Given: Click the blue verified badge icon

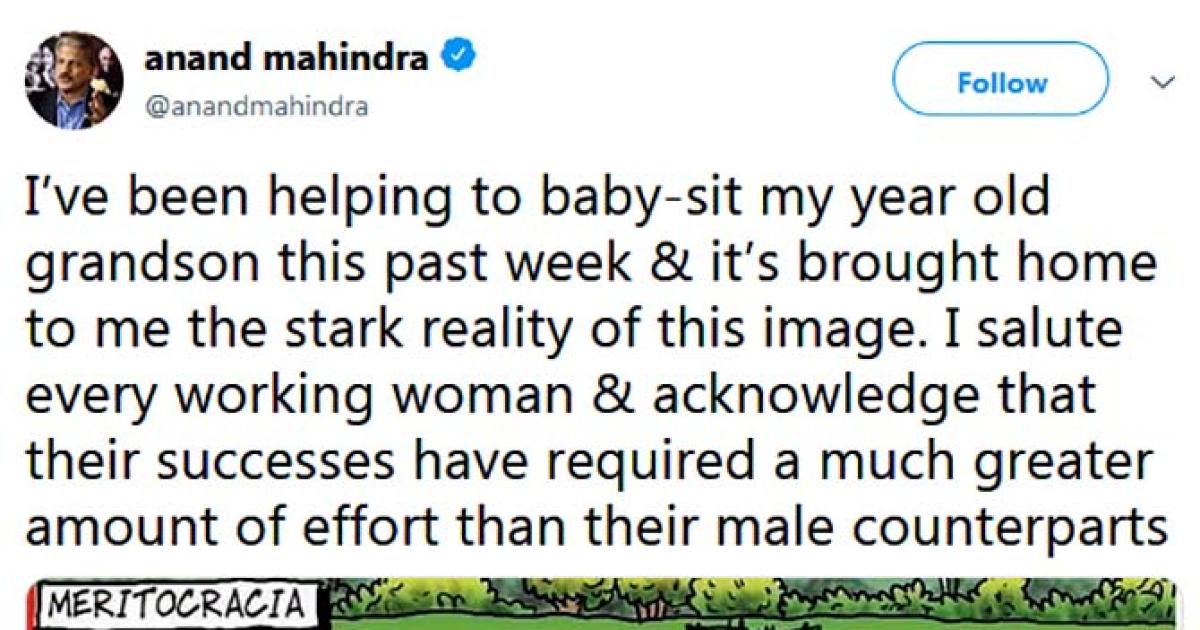Looking at the screenshot, I should (458, 59).
